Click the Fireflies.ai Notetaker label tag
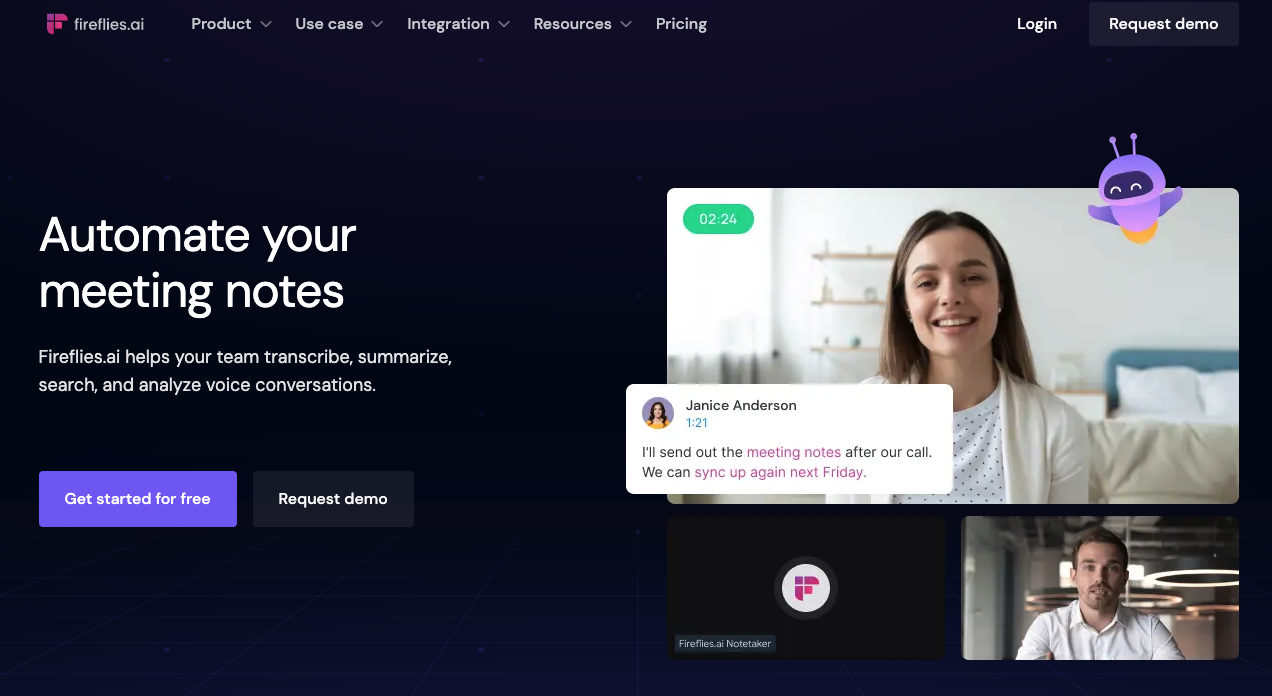This screenshot has height=696, width=1272. pyautogui.click(x=725, y=644)
